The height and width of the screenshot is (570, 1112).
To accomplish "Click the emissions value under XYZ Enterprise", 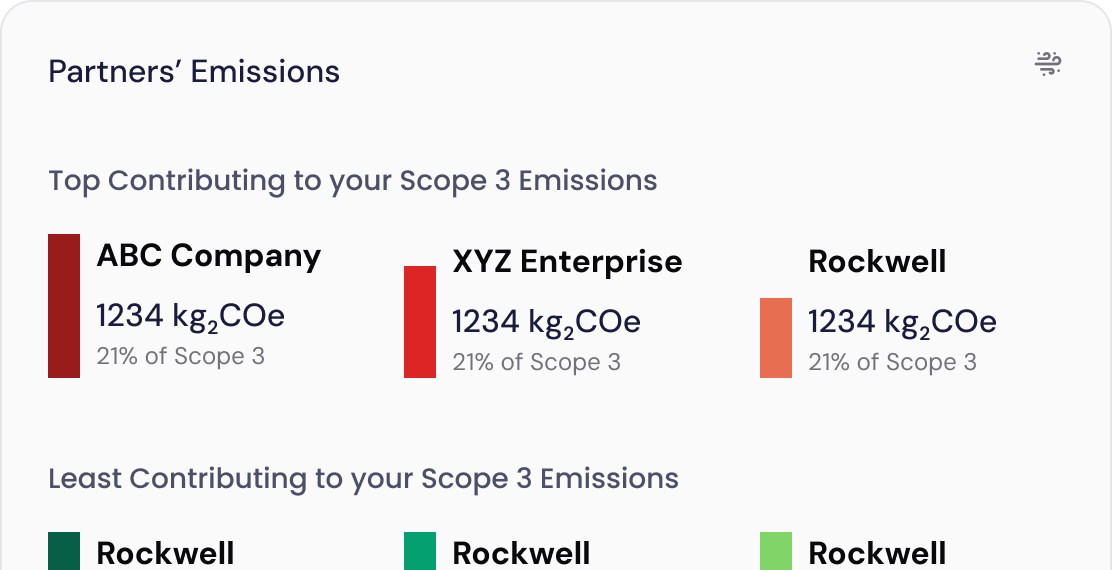I will pos(546,322).
